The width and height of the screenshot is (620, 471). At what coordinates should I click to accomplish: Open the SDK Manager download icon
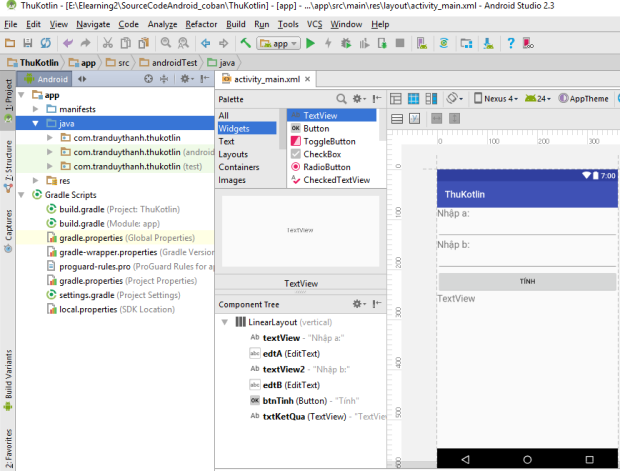[x=488, y=43]
